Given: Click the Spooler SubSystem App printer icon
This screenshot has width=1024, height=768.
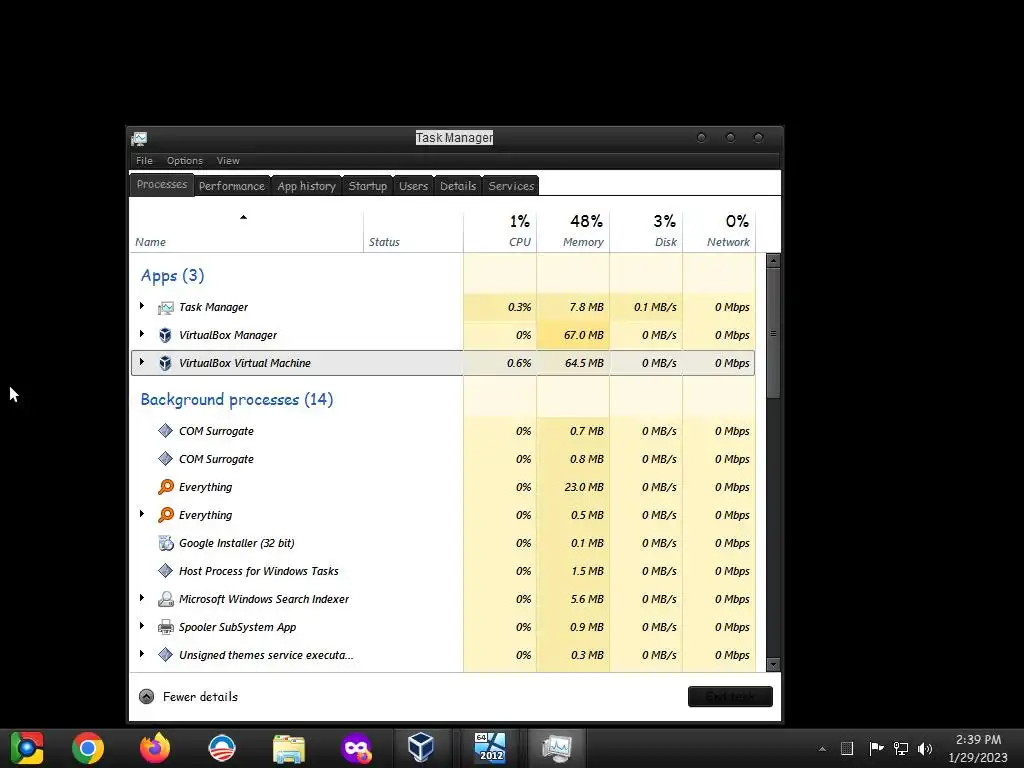Looking at the screenshot, I should click(166, 627).
